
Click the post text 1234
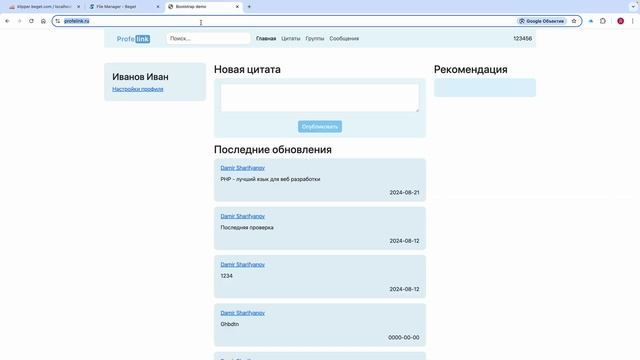point(227,276)
